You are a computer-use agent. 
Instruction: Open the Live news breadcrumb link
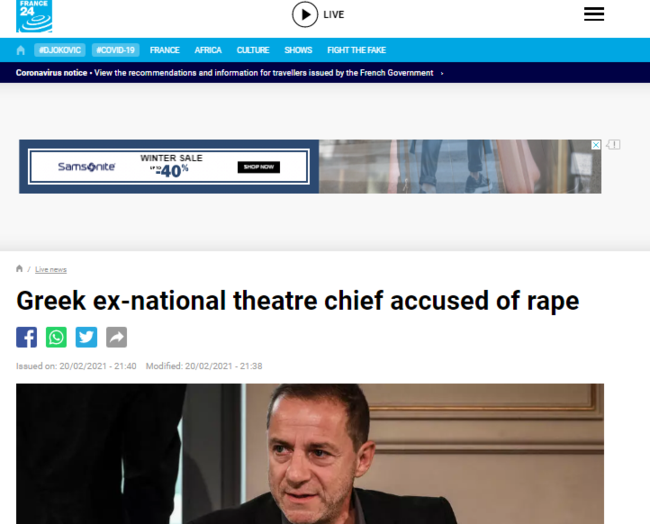51,269
